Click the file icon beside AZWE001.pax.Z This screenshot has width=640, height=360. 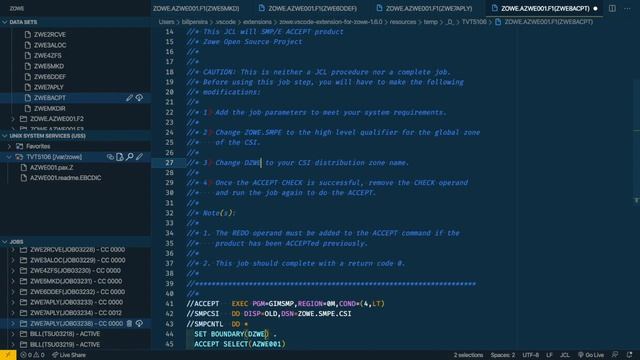(24, 167)
